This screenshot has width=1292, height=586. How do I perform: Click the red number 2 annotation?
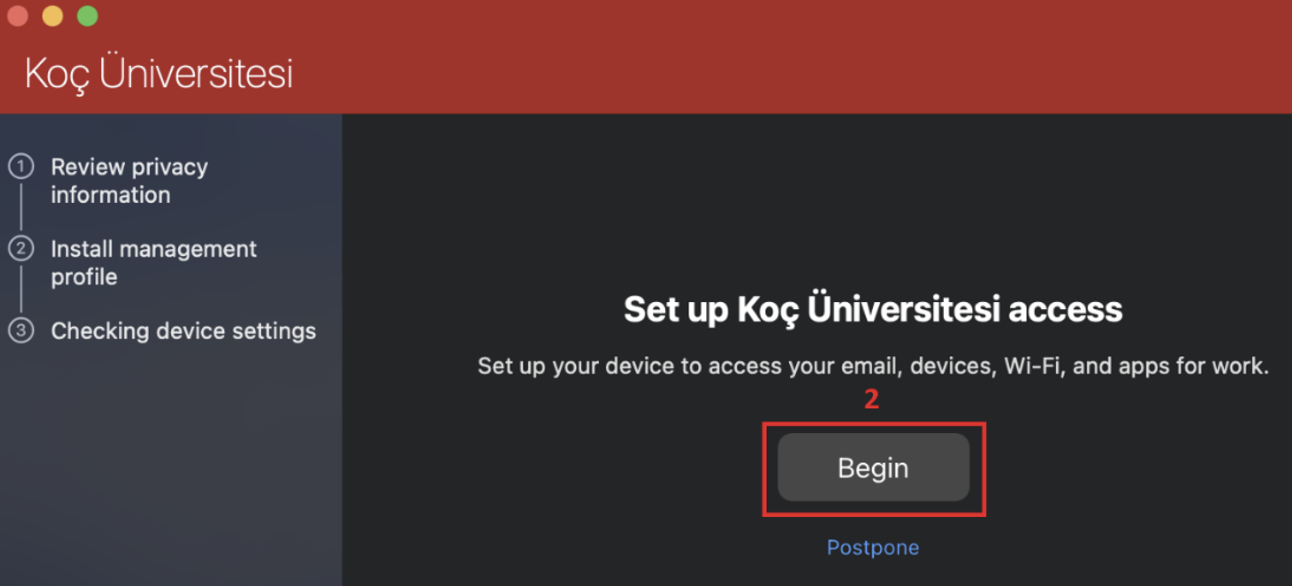tap(871, 400)
